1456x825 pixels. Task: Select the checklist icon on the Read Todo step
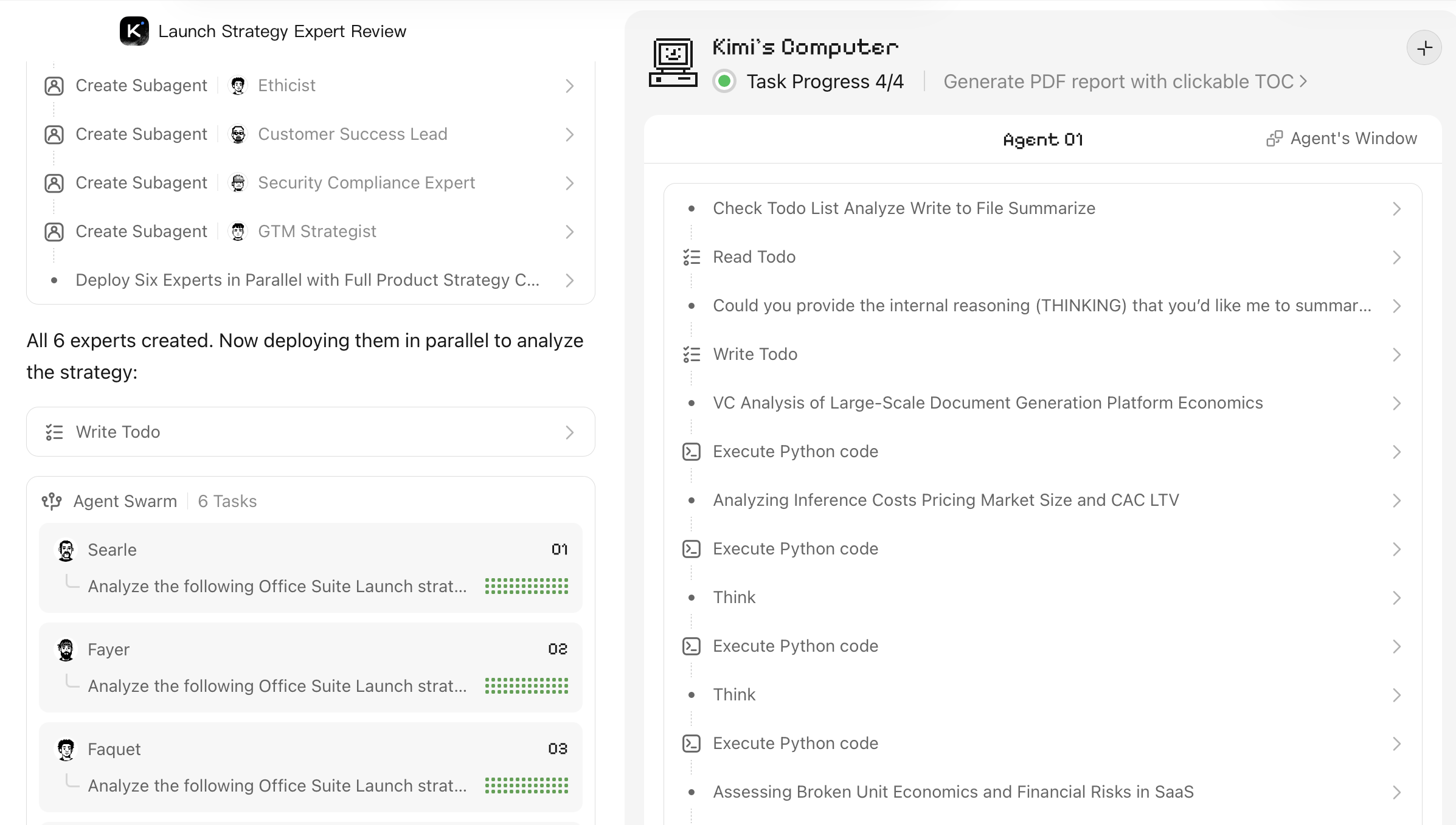coord(692,257)
